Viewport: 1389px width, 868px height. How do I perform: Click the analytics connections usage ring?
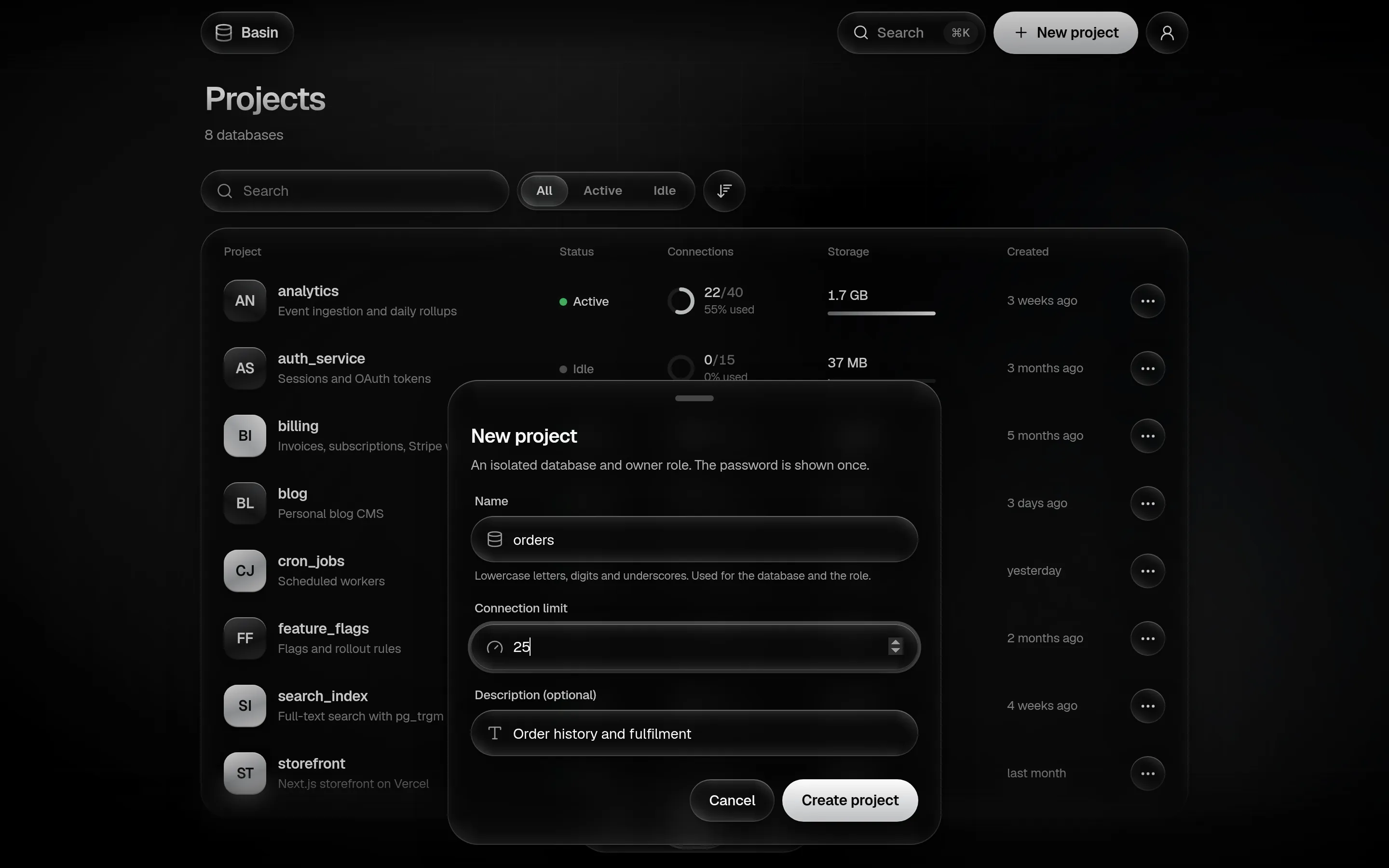click(x=681, y=301)
